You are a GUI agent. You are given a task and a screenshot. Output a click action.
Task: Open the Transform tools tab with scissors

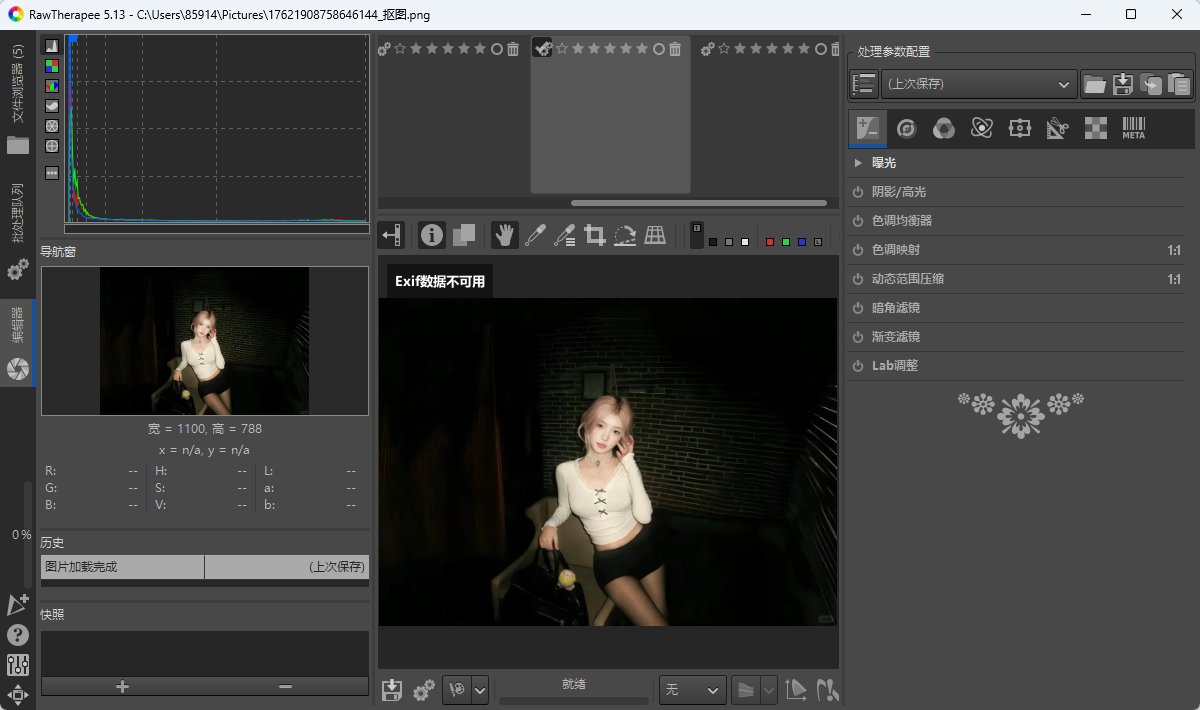(1058, 128)
